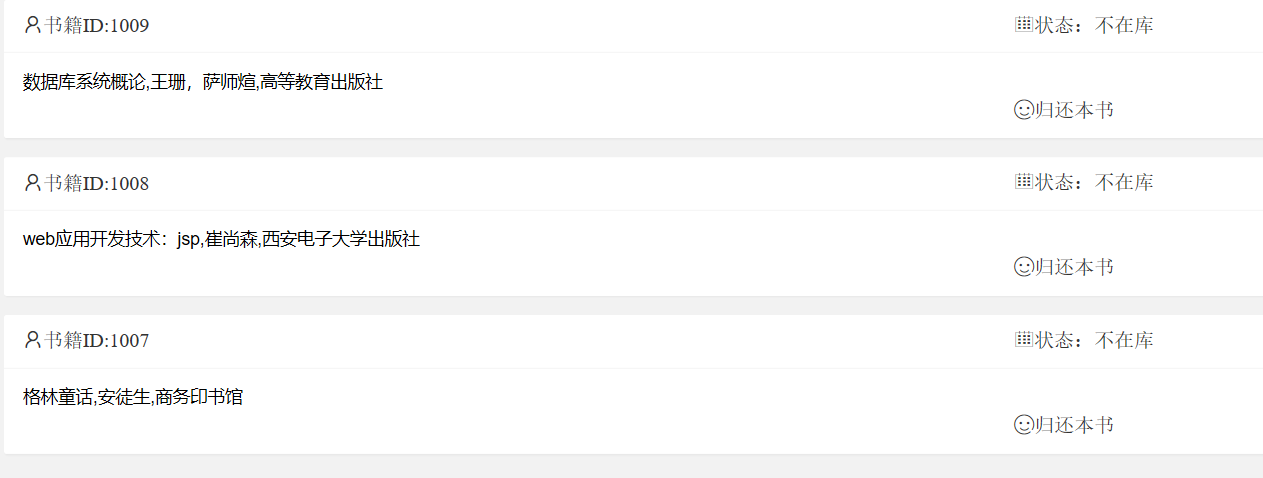Return 格林童话 using the 归还本书 link
This screenshot has width=1263, height=478.
[1074, 425]
